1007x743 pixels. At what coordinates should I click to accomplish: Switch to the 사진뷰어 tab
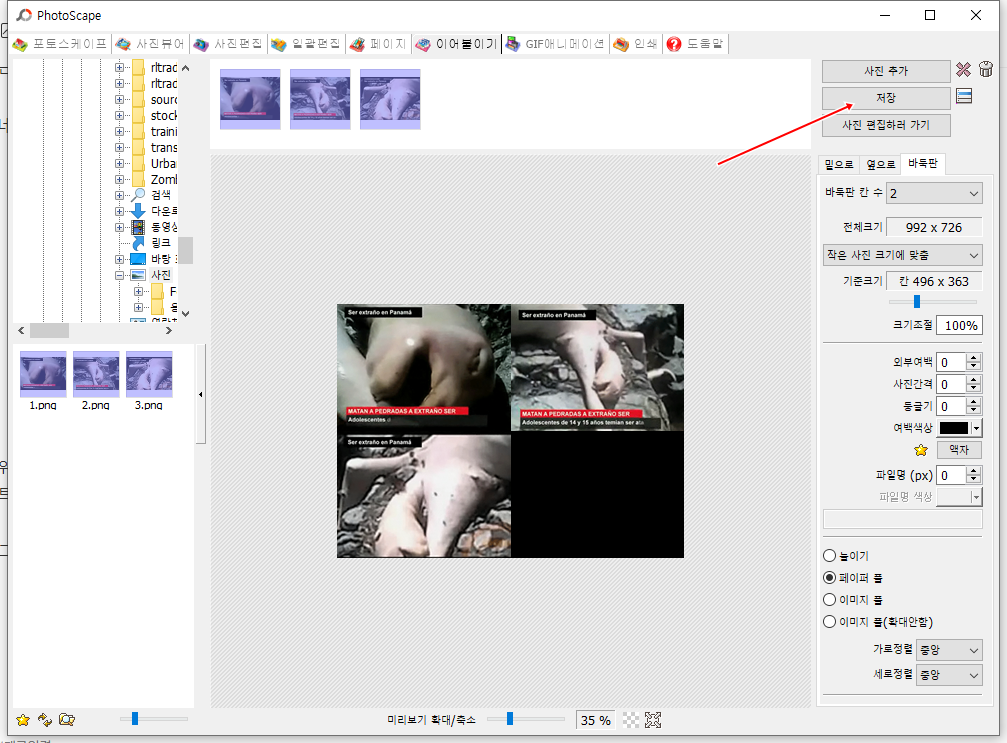tap(150, 44)
